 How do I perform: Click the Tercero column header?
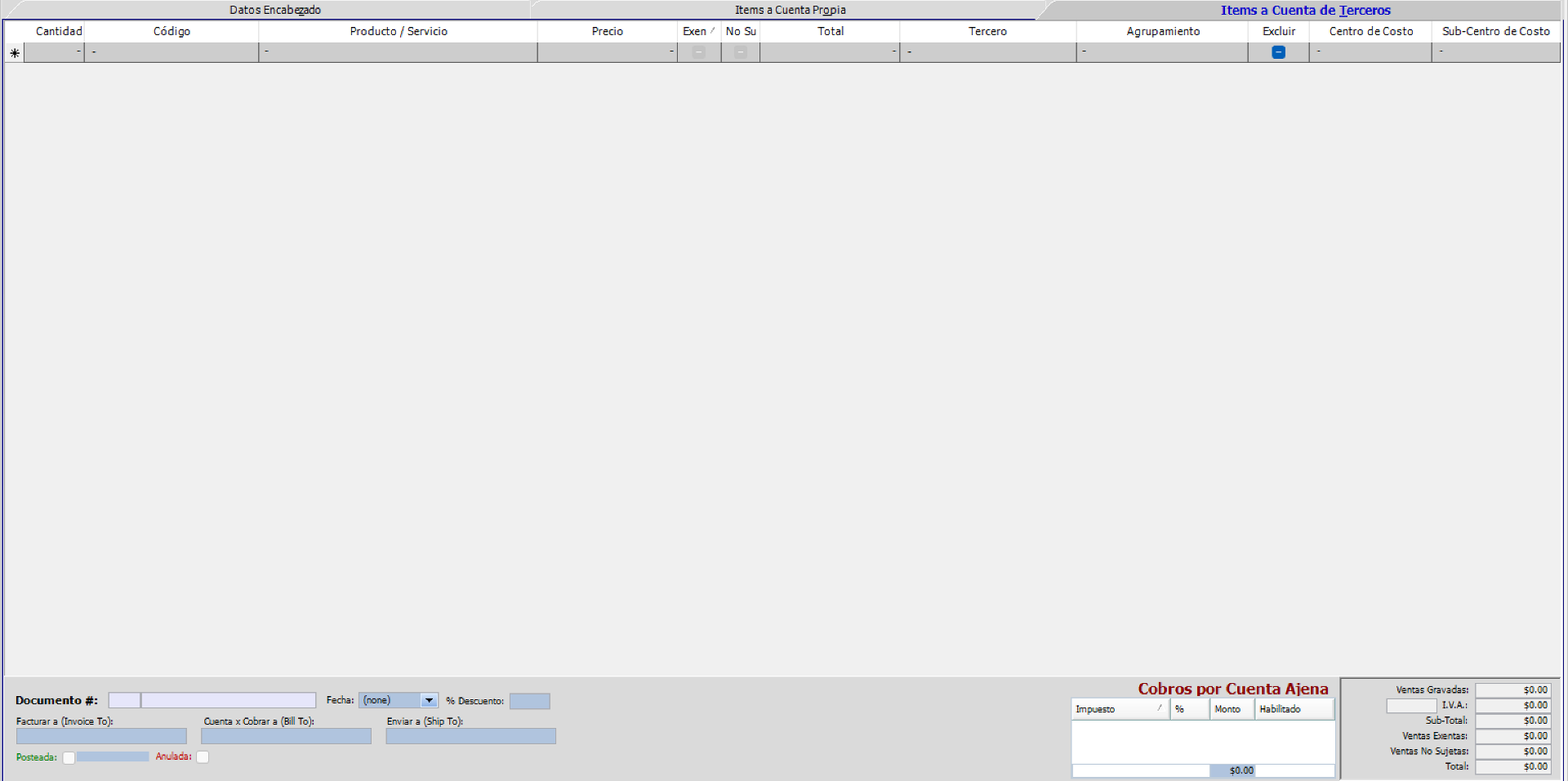pos(987,31)
